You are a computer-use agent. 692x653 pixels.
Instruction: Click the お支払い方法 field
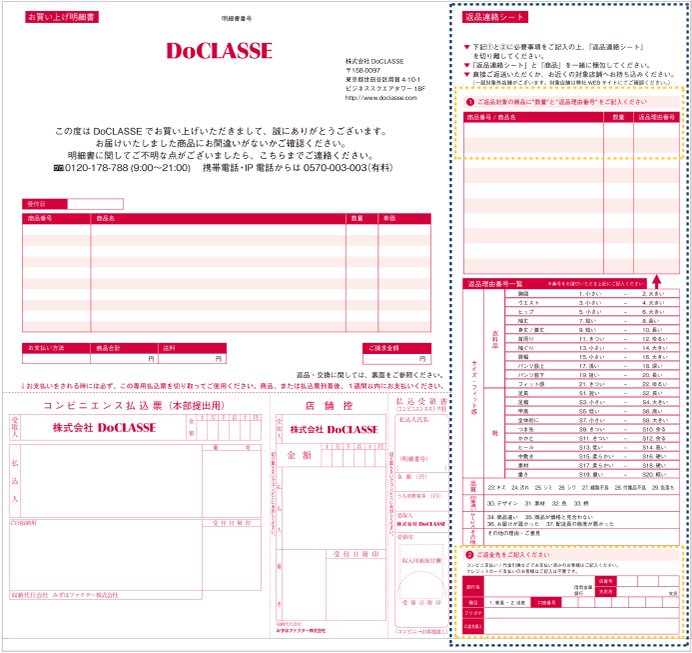coord(56,359)
